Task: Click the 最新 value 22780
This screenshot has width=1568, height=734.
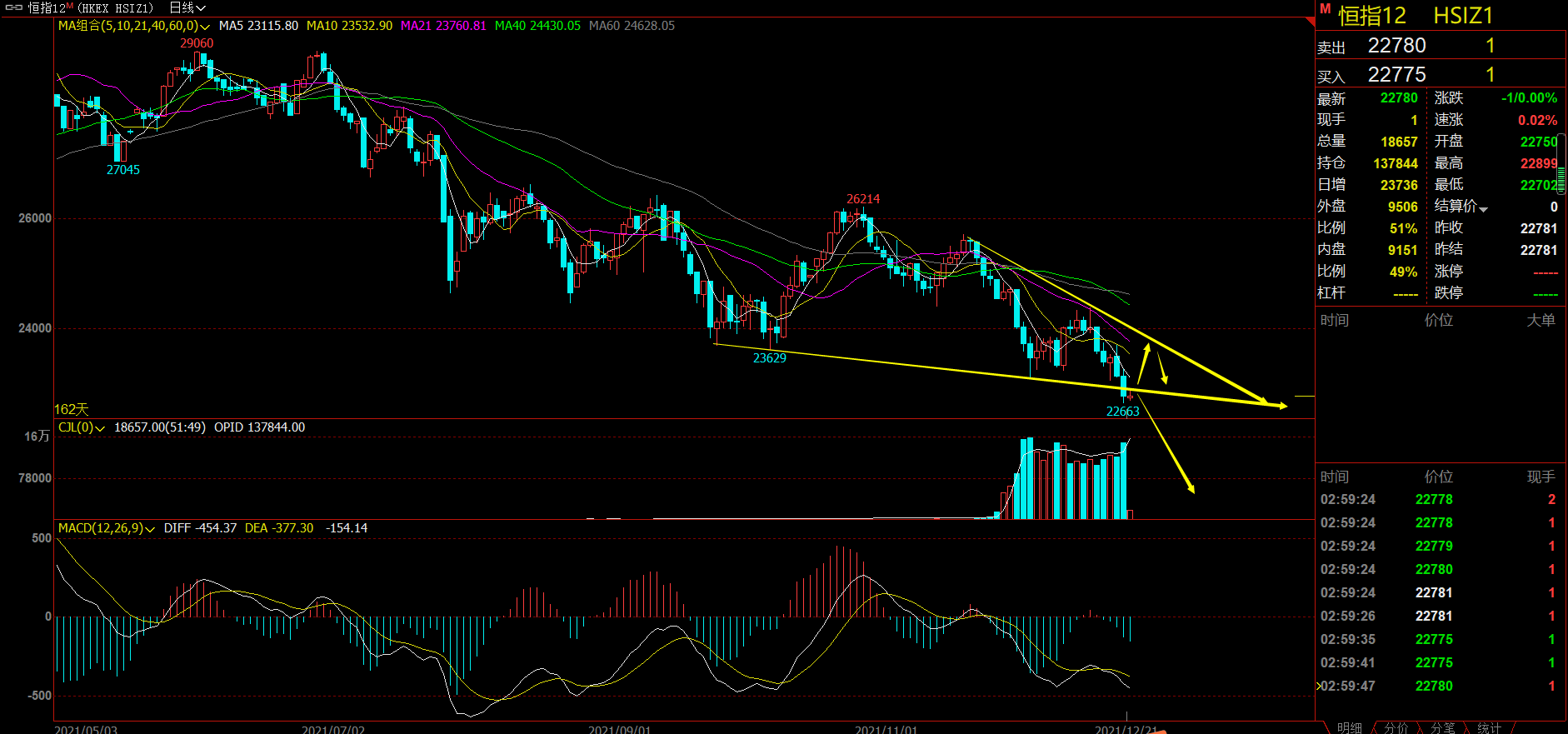Action: point(1399,98)
